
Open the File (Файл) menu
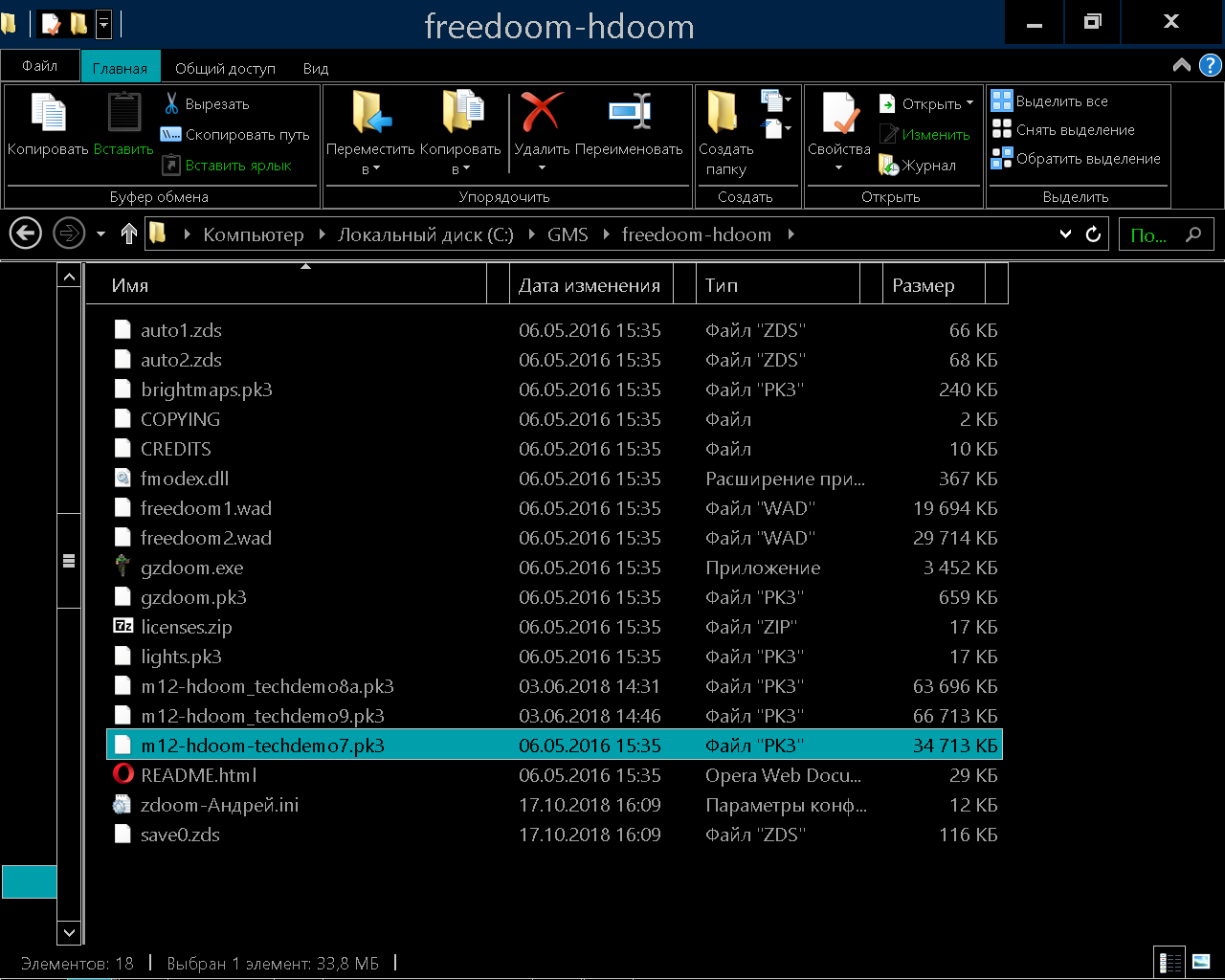point(40,66)
